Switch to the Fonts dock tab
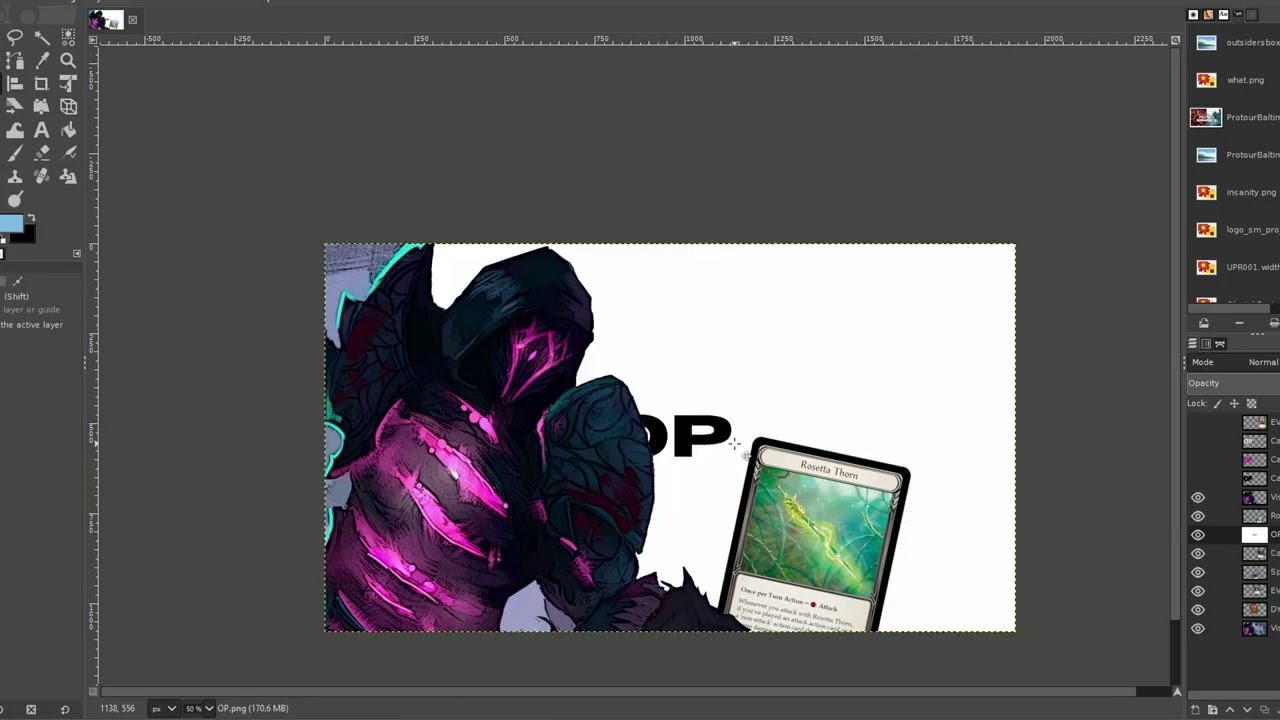Screen dimensions: 1280x720 coord(1223,15)
